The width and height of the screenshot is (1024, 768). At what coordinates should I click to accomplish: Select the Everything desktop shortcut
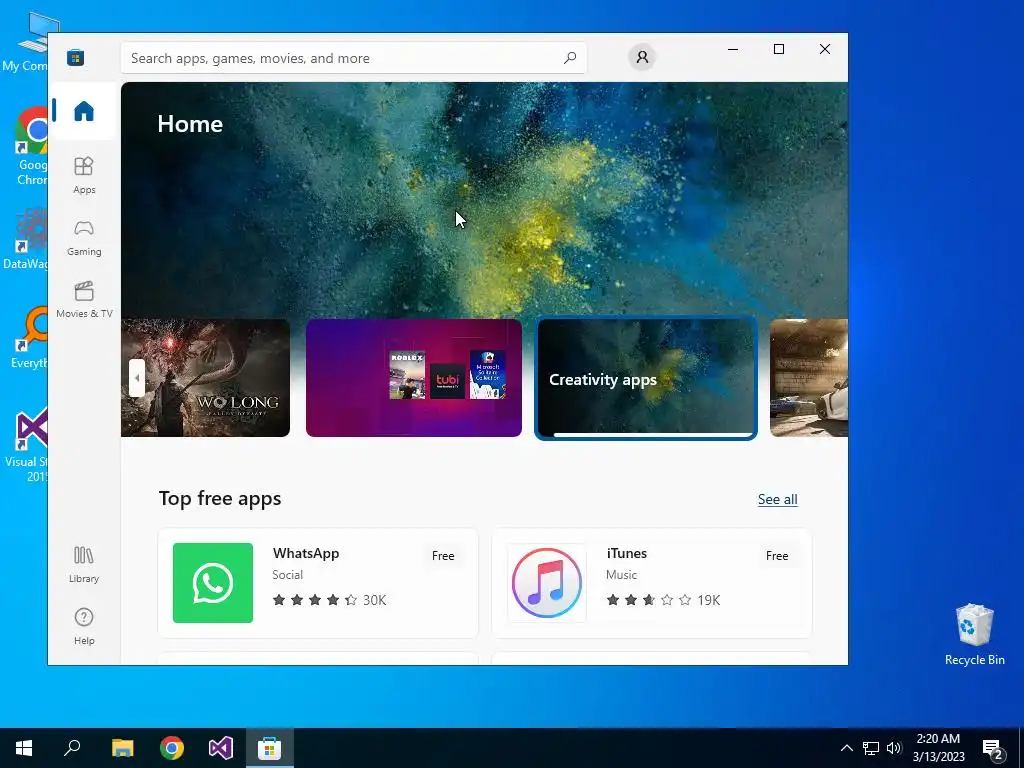(29, 337)
